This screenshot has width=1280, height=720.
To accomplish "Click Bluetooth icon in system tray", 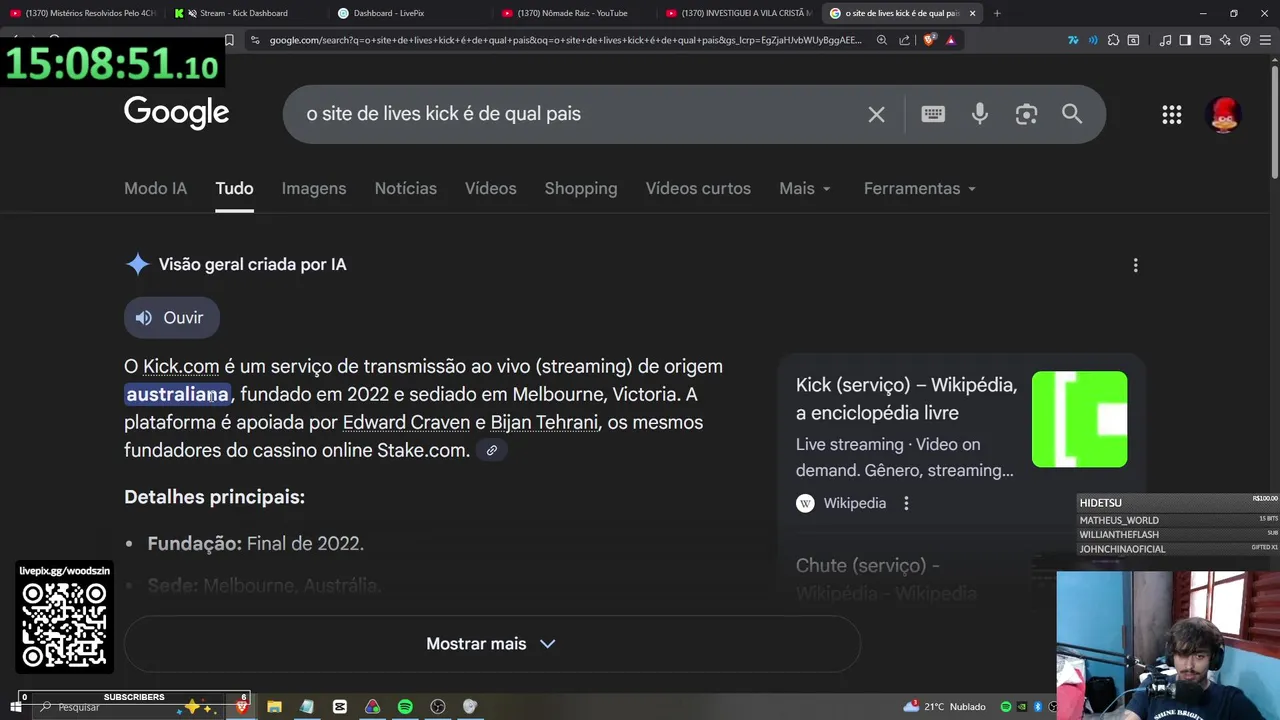I will (x=1038, y=707).
